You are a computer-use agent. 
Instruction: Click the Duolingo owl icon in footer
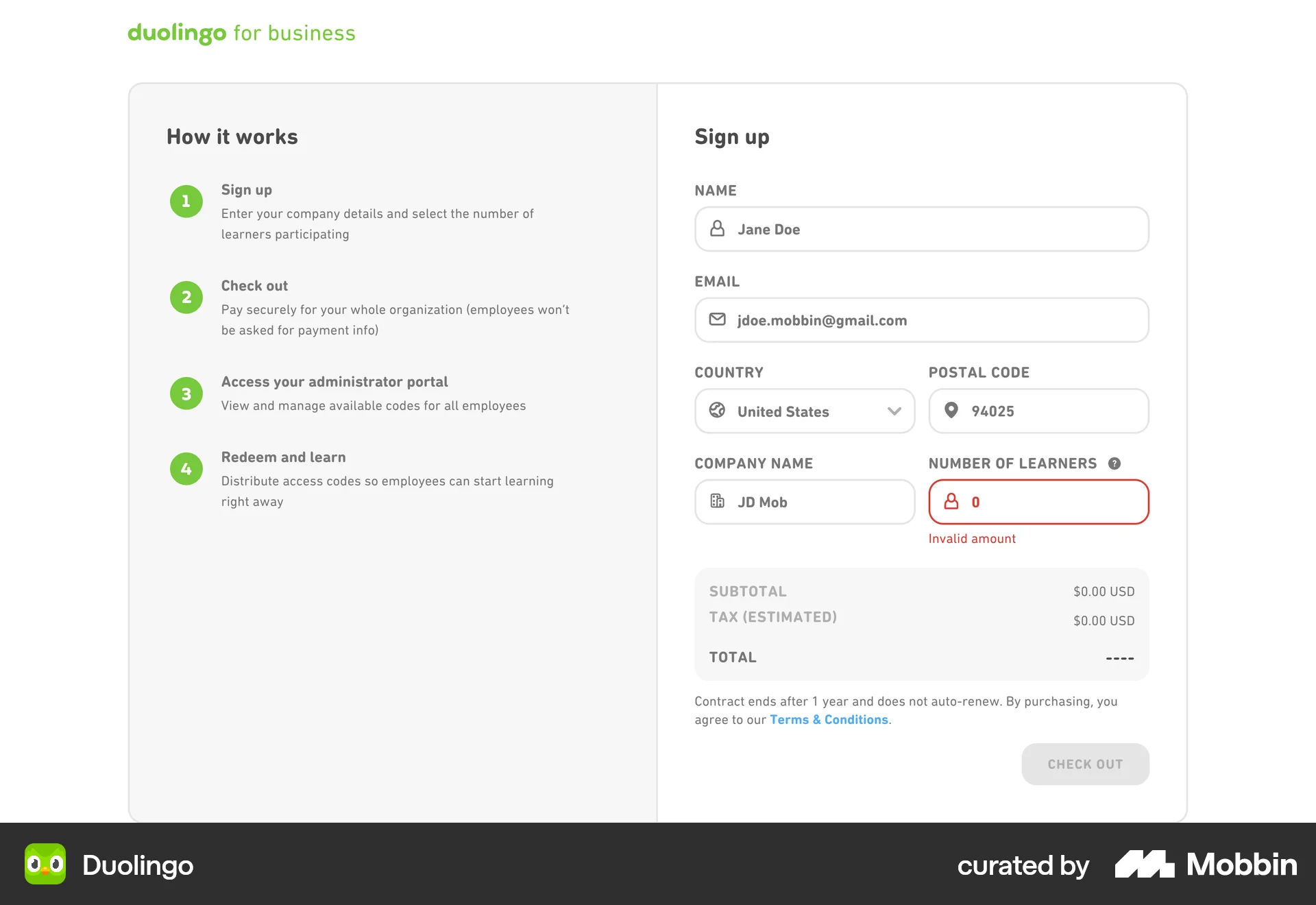coord(45,864)
